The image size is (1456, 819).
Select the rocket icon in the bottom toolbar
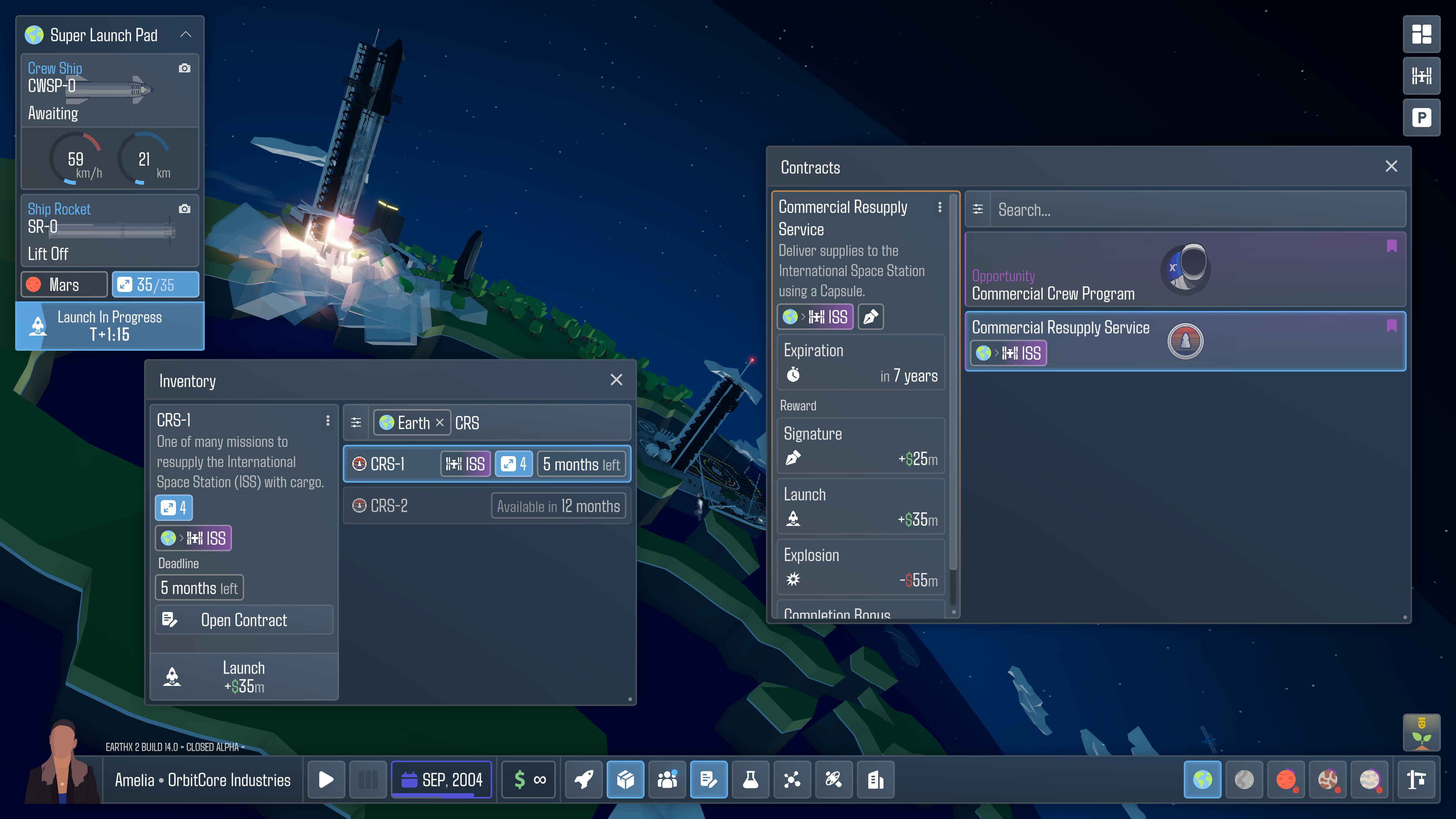click(x=583, y=780)
